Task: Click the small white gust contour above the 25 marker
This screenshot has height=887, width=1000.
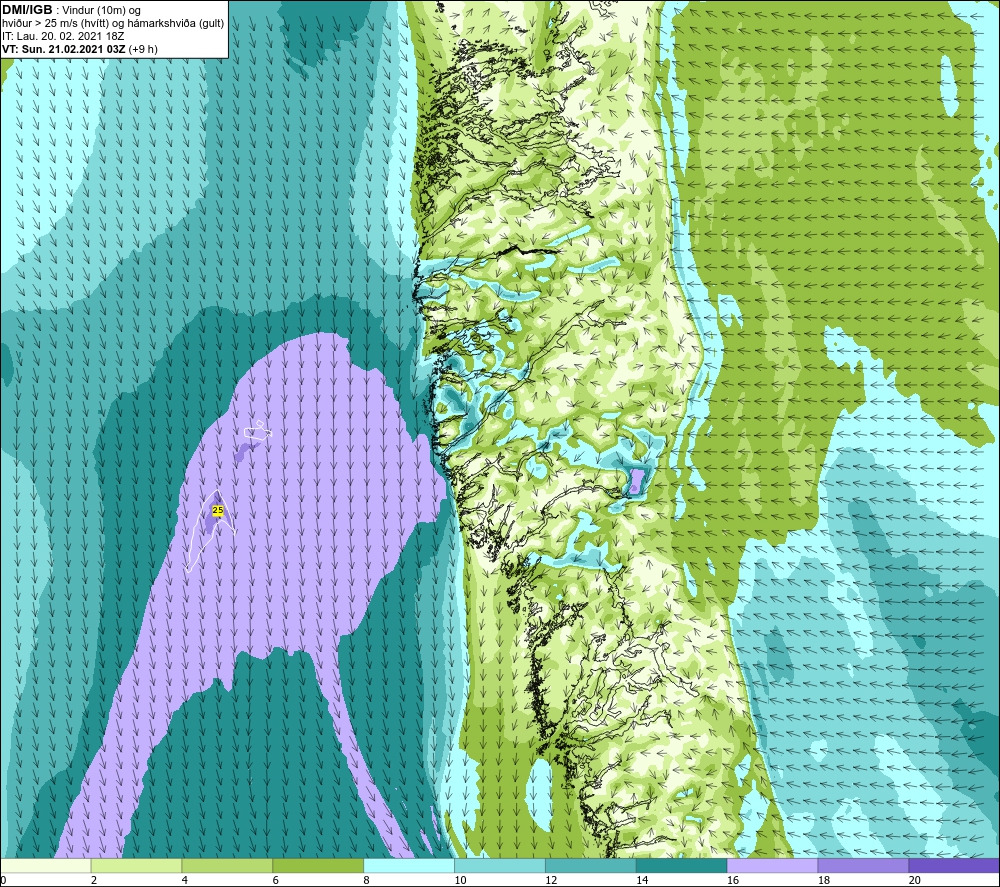Action: [x=258, y=430]
